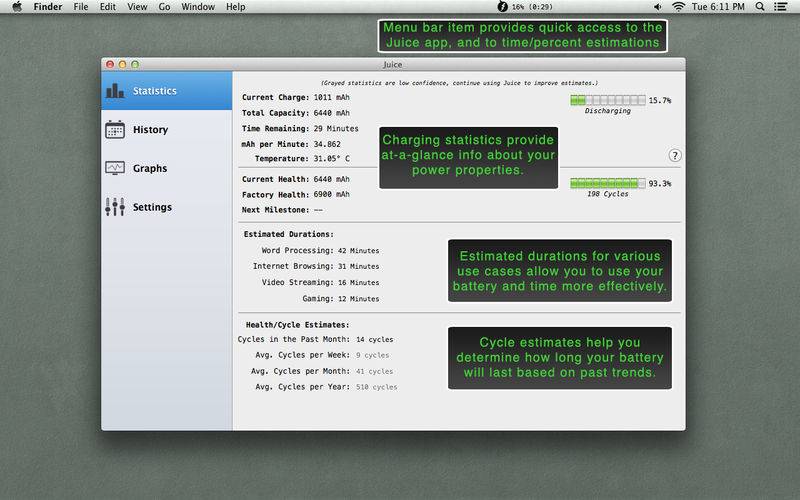Minimize the Juice window
The height and width of the screenshot is (500, 800).
pyautogui.click(x=122, y=64)
